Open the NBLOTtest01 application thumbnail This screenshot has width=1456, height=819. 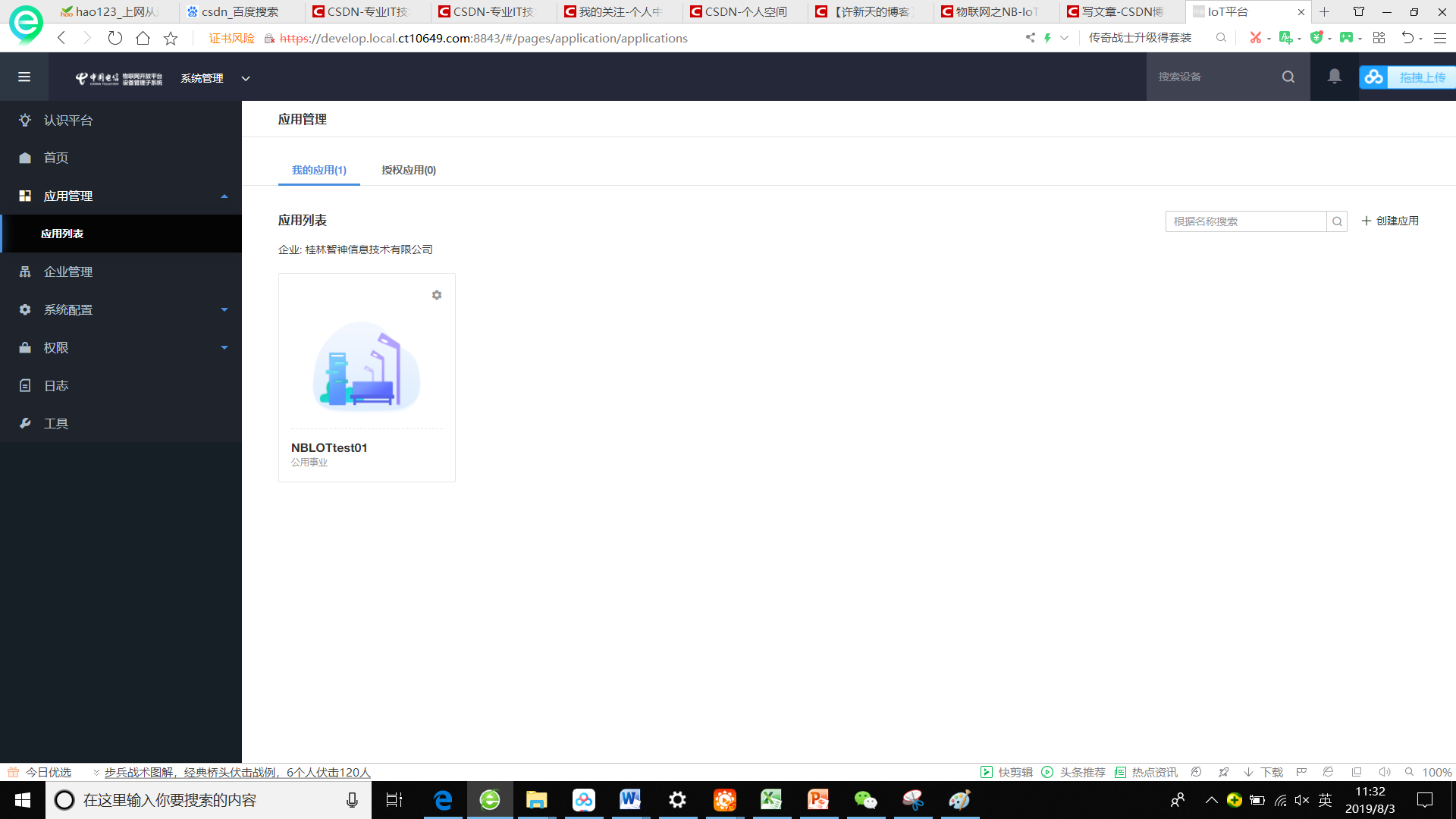[x=367, y=366]
